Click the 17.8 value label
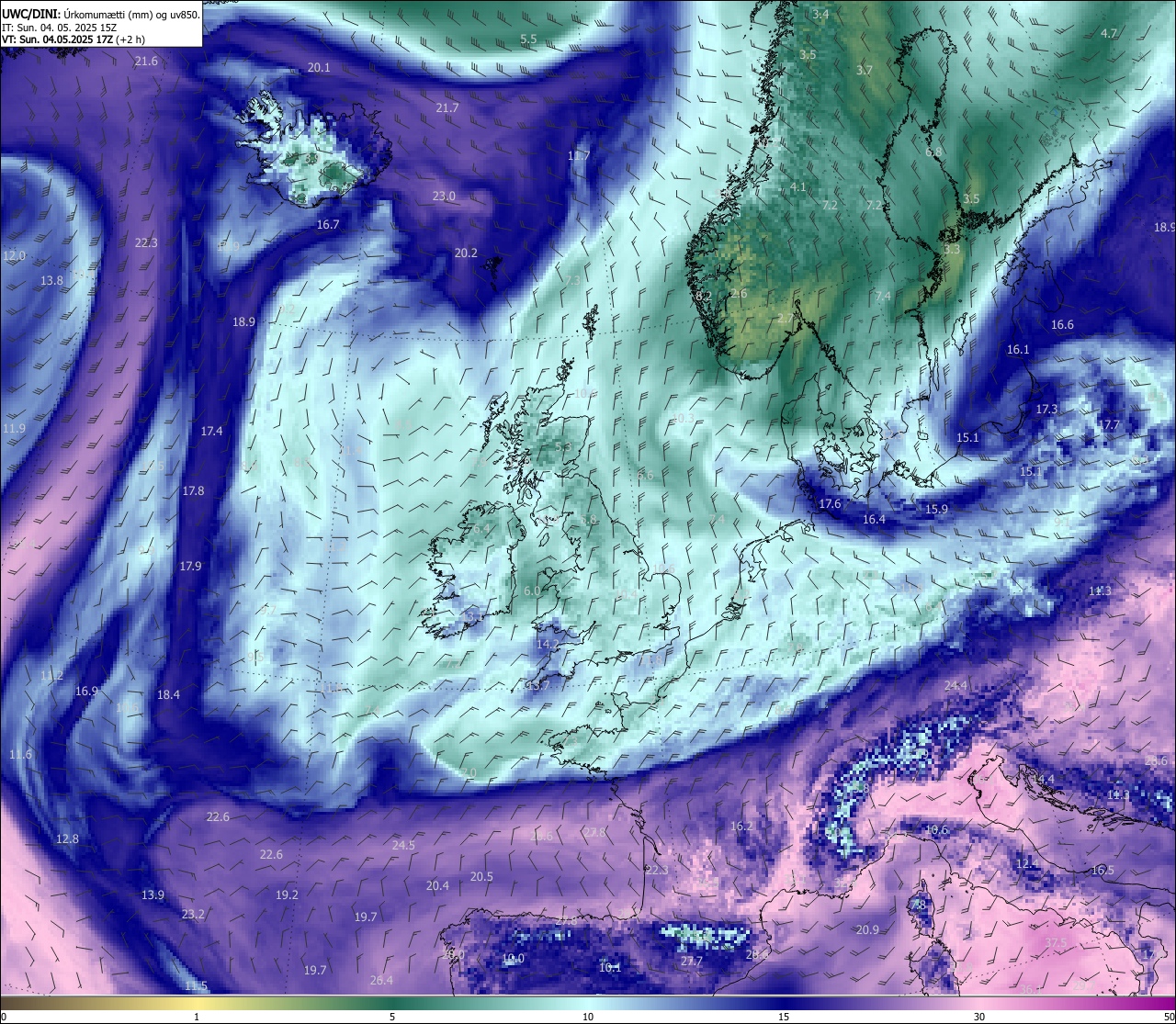1176x1024 pixels. point(193,491)
